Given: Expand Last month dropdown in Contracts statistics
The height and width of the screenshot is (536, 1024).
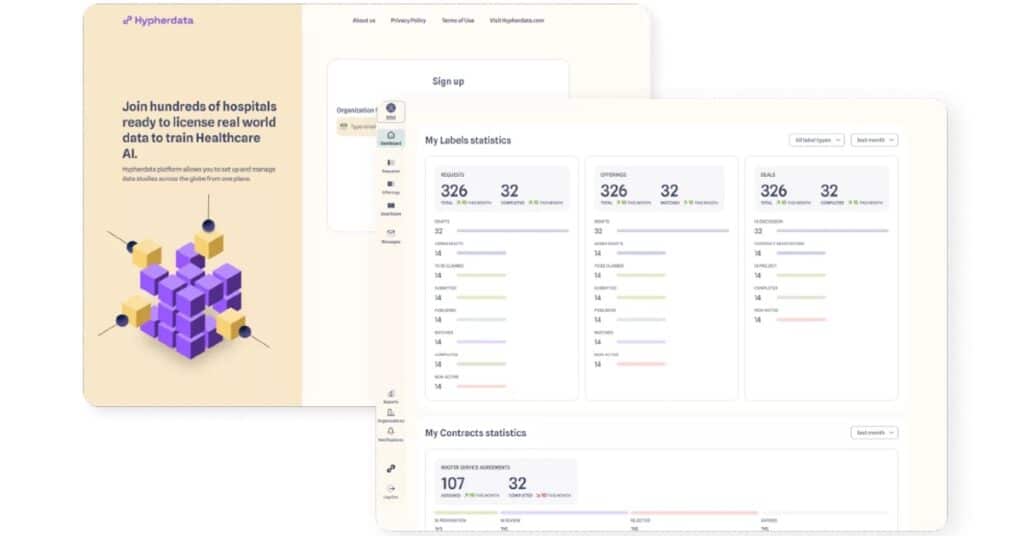Looking at the screenshot, I should pos(874,432).
